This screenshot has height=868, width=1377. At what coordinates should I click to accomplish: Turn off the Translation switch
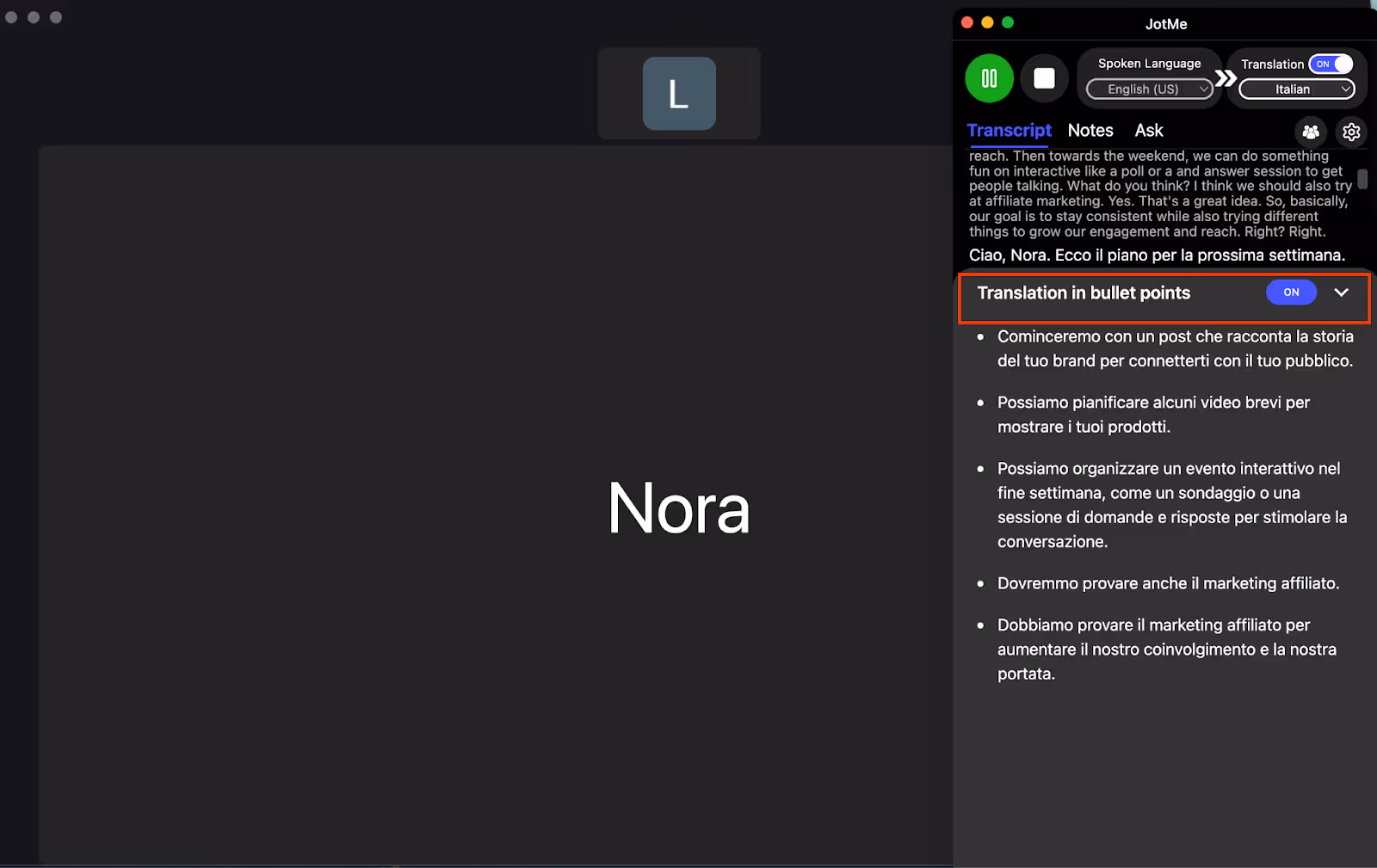[1331, 64]
